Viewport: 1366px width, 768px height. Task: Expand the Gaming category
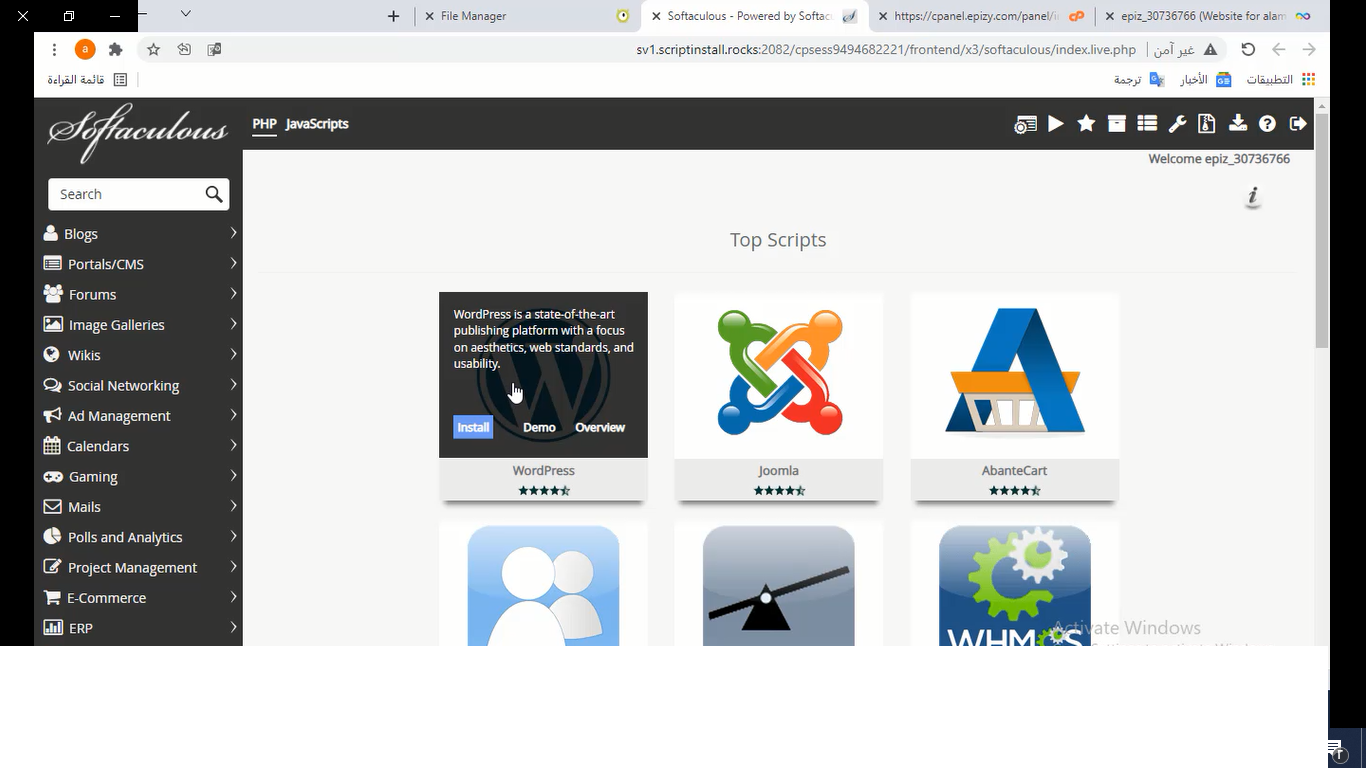click(140, 476)
